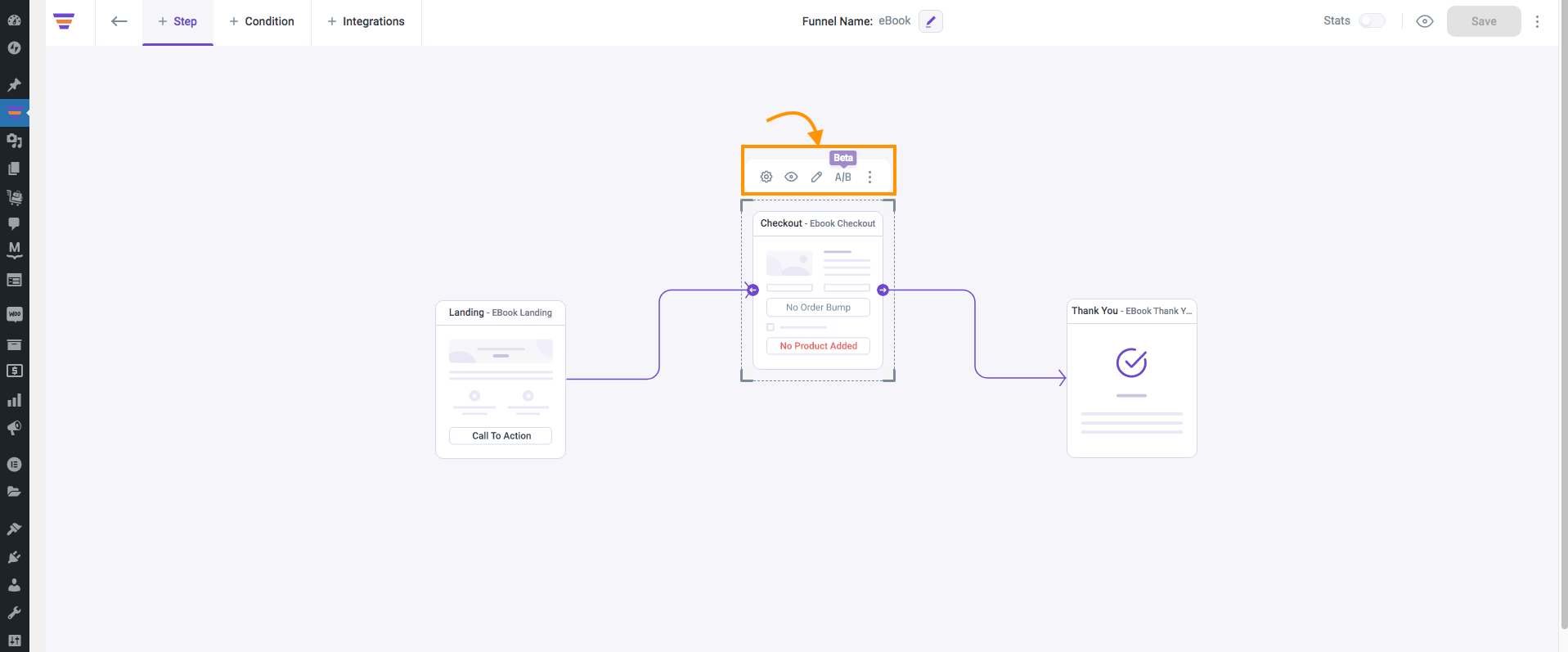Open WooCommerce icon in sidebar
The width and height of the screenshot is (1568, 652).
pos(14,314)
